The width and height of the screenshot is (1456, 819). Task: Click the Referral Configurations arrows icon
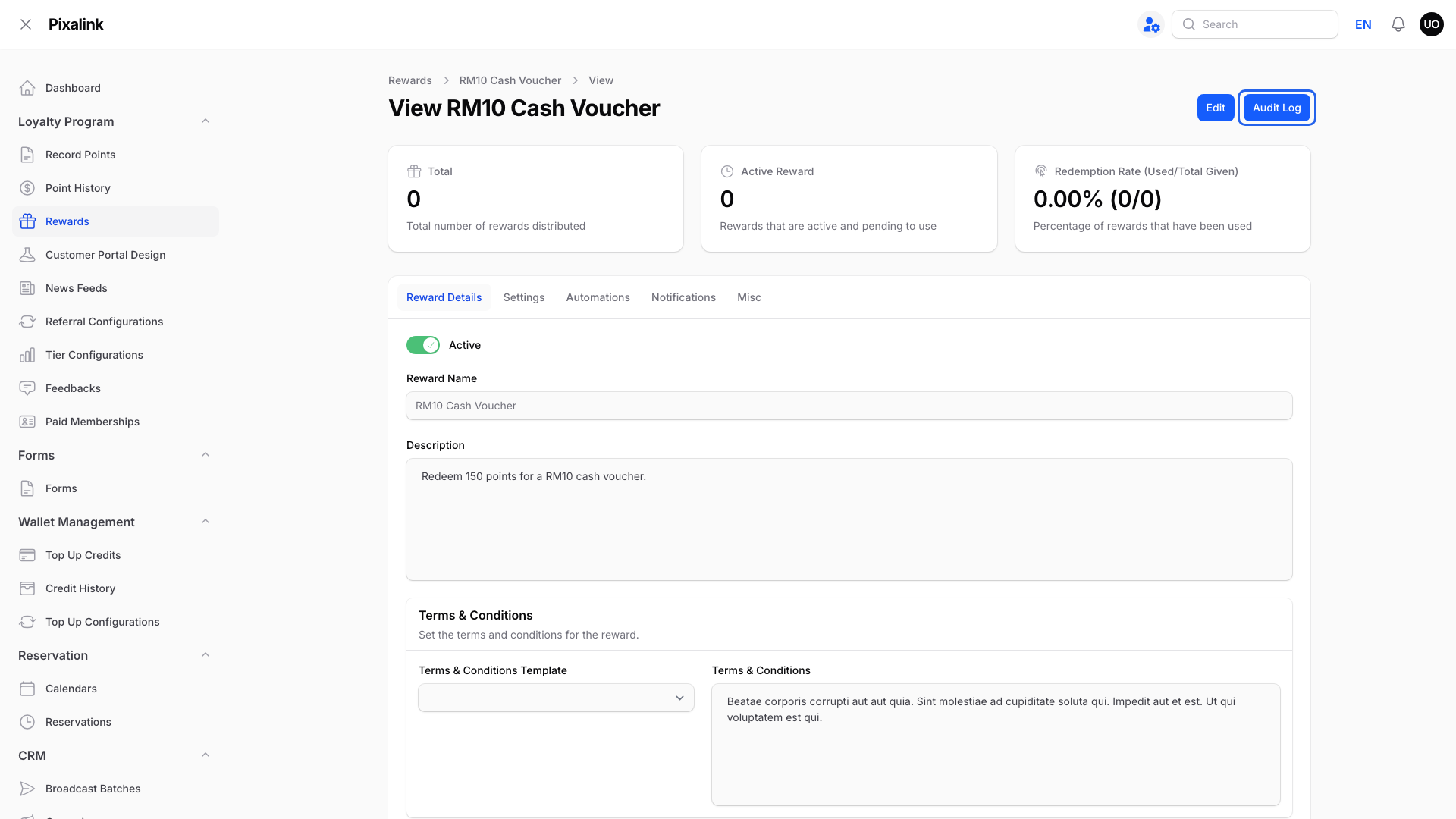(27, 322)
